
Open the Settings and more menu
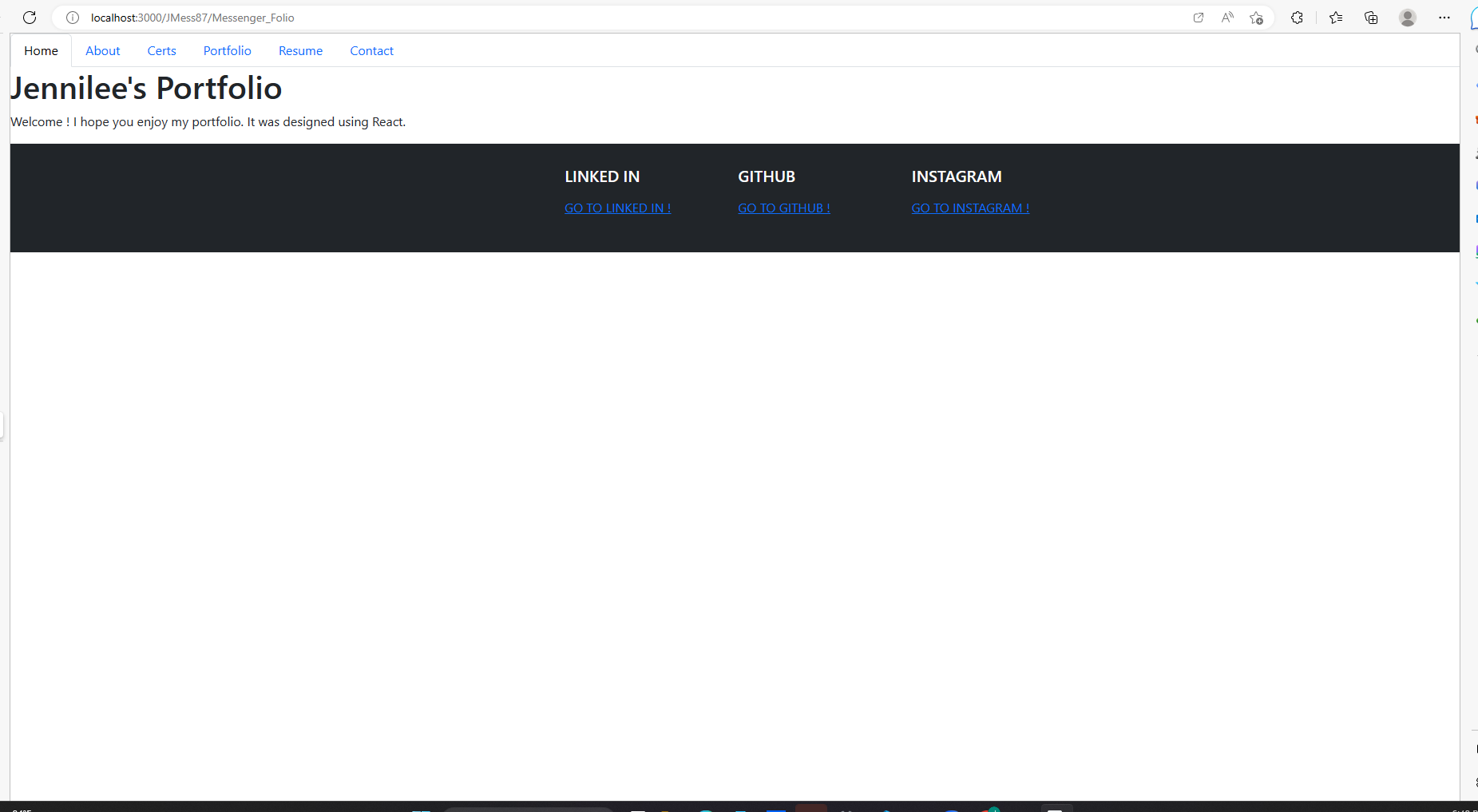click(x=1444, y=17)
